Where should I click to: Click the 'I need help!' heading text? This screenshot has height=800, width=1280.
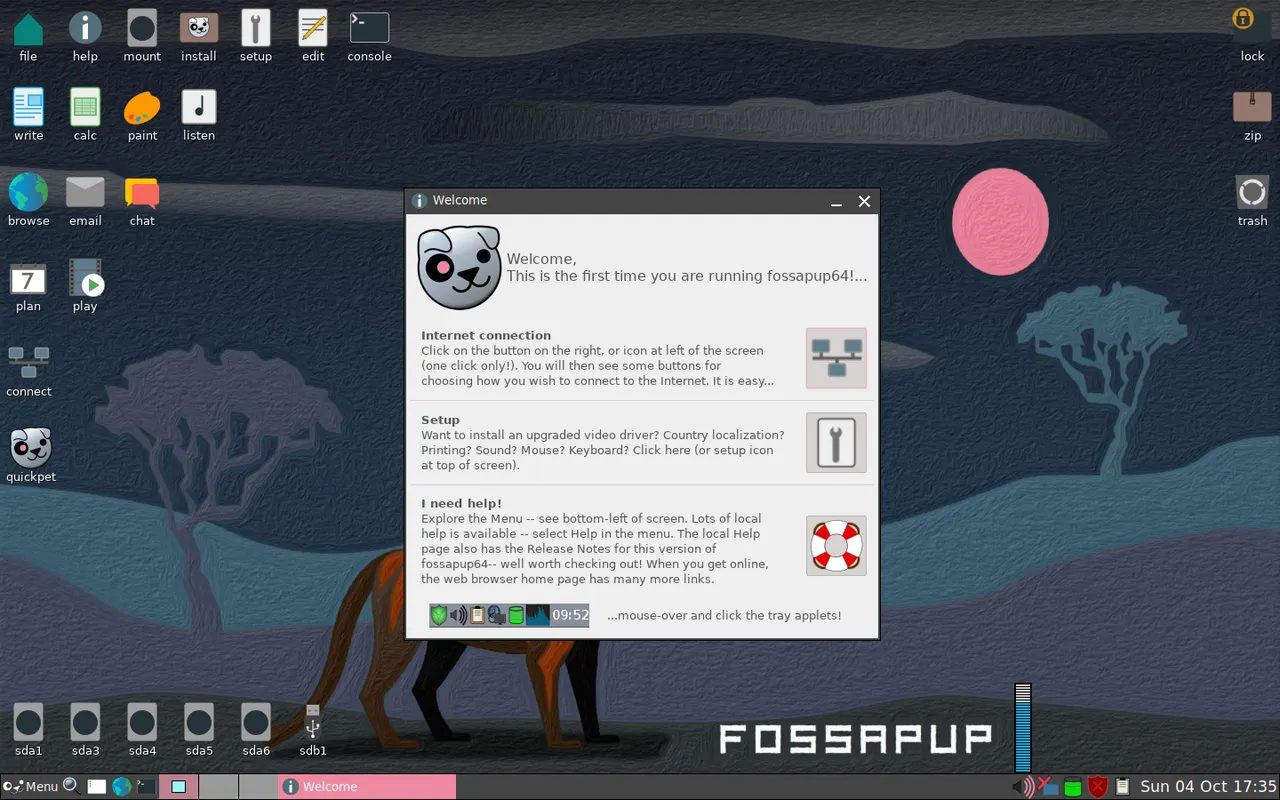click(461, 503)
